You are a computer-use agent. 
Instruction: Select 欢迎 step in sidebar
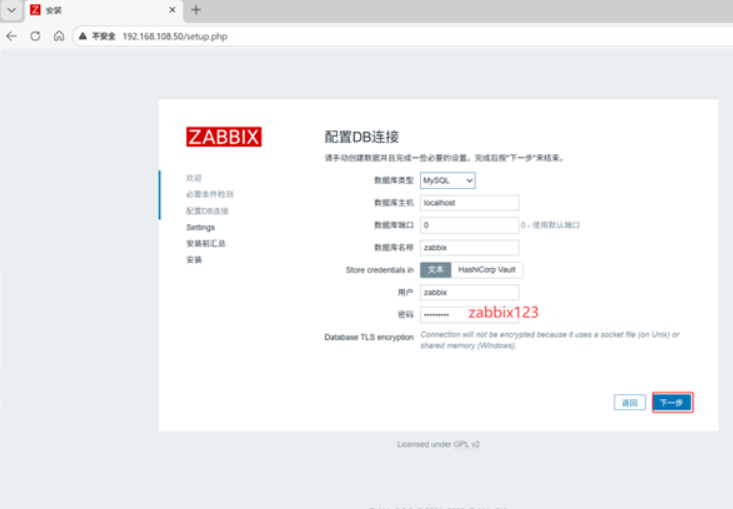(x=194, y=178)
